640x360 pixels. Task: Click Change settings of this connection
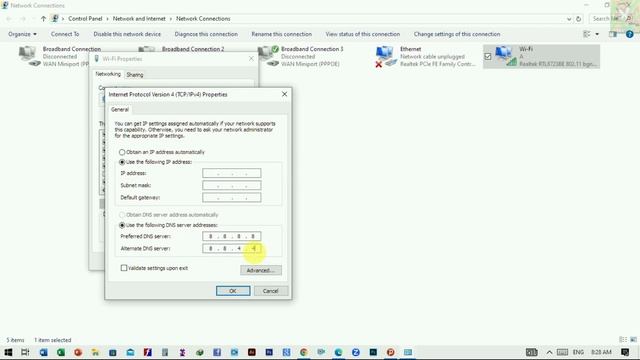(x=457, y=34)
